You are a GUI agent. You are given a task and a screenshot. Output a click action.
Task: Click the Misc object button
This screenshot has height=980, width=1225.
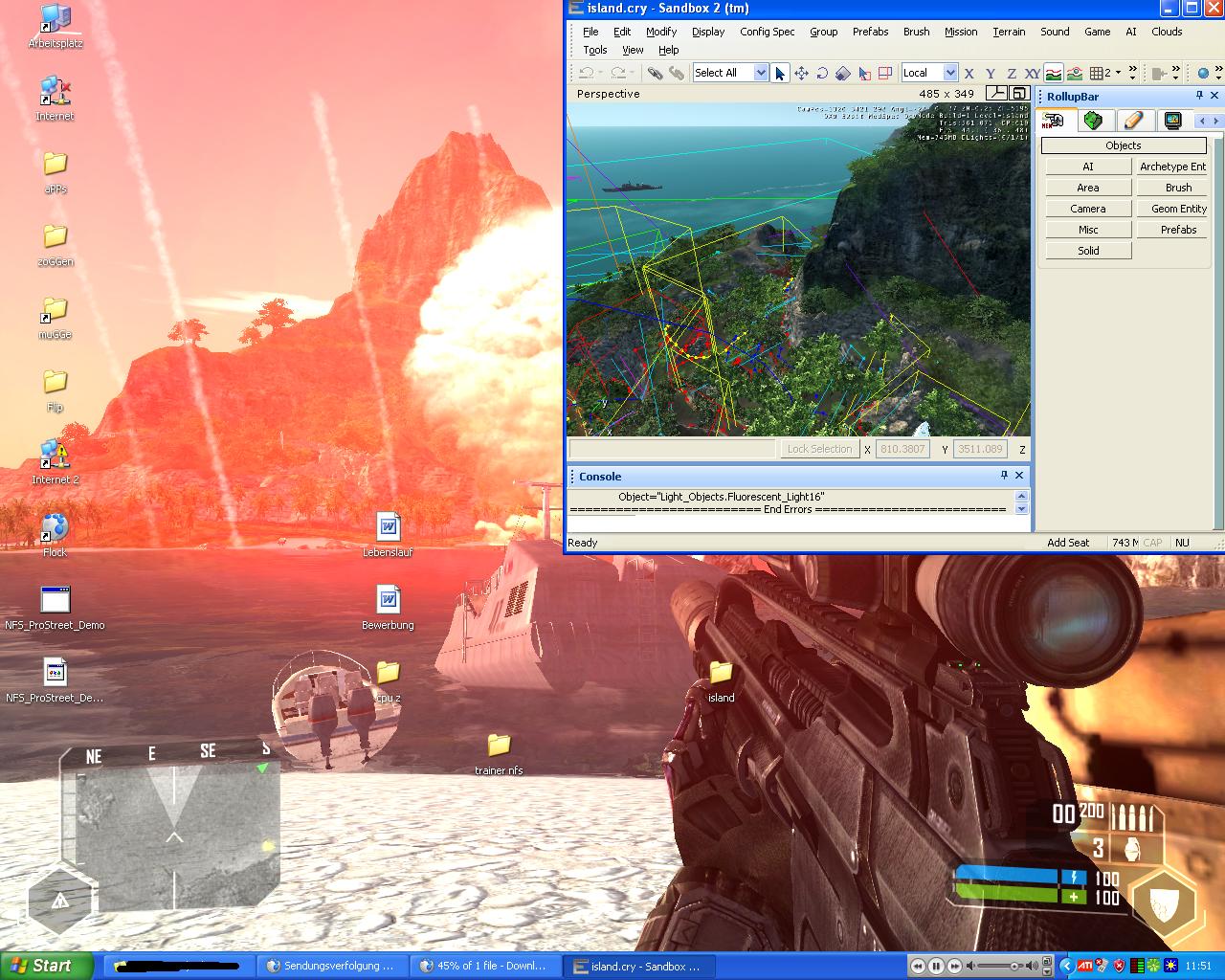pos(1088,230)
